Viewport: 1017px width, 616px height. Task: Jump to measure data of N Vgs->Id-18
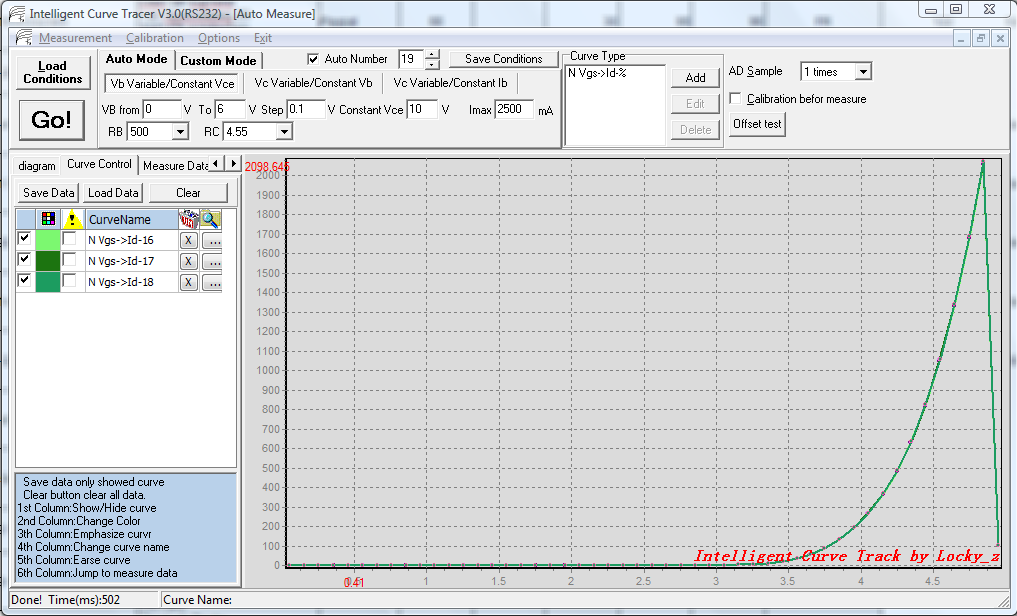(212, 283)
